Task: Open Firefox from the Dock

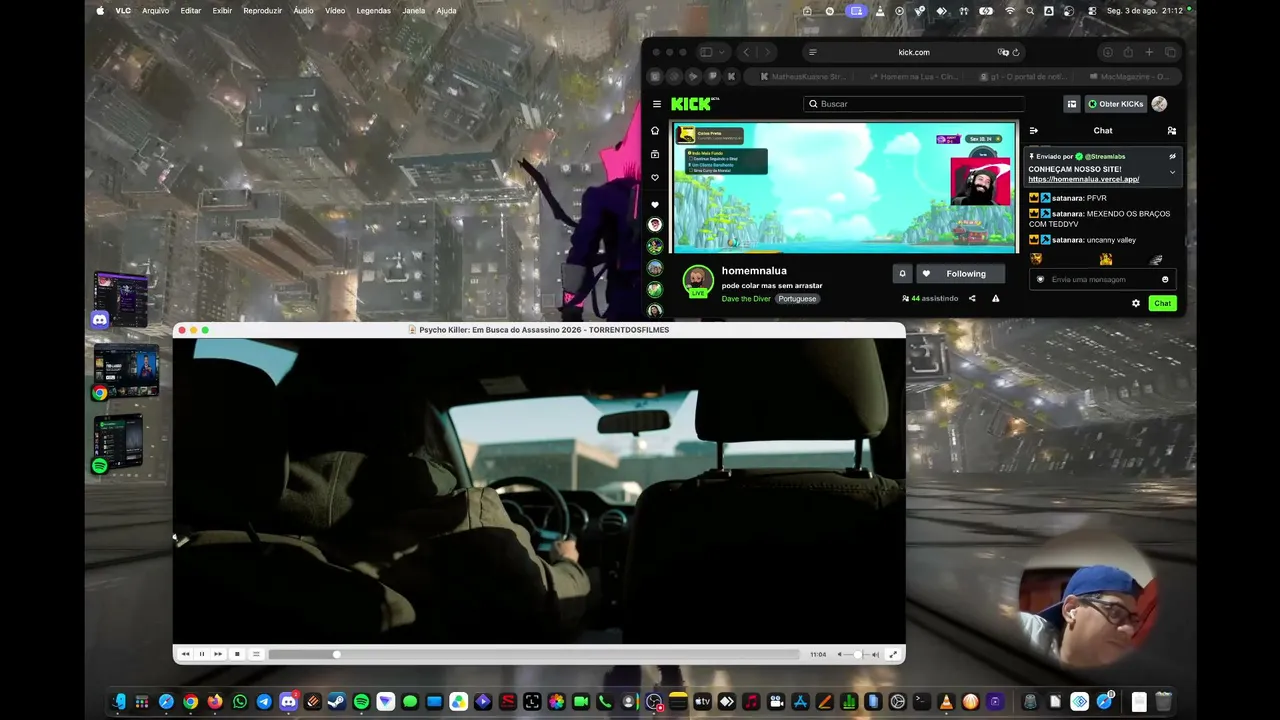Action: (x=215, y=702)
